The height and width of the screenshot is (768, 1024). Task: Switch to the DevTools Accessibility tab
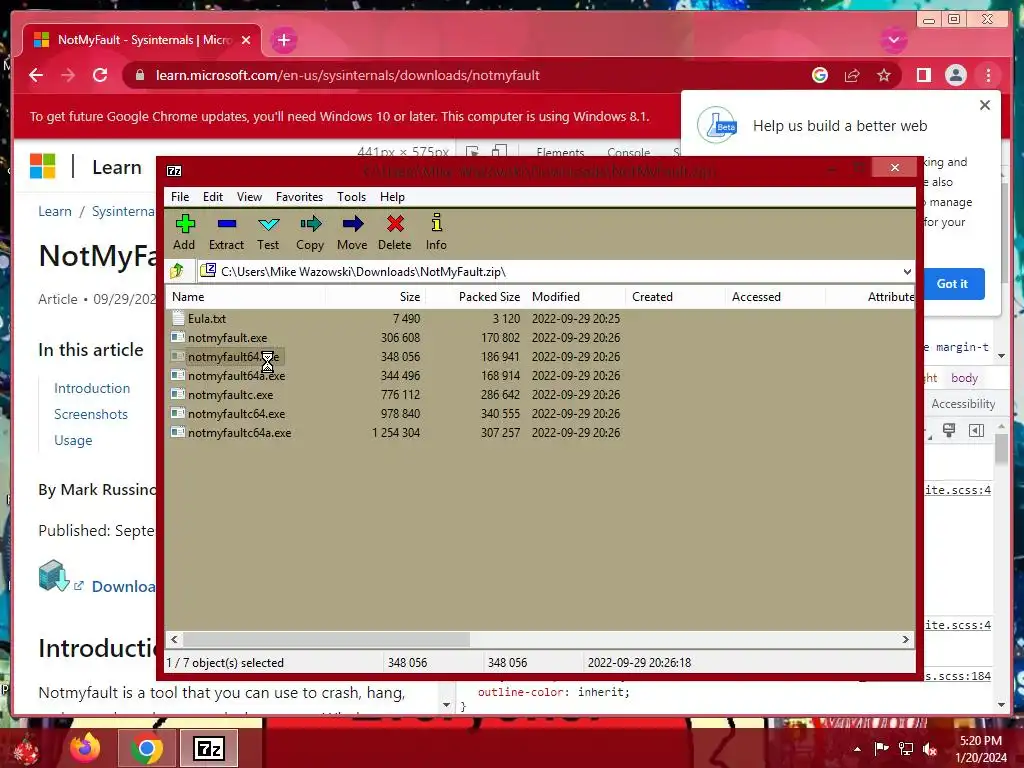click(963, 404)
